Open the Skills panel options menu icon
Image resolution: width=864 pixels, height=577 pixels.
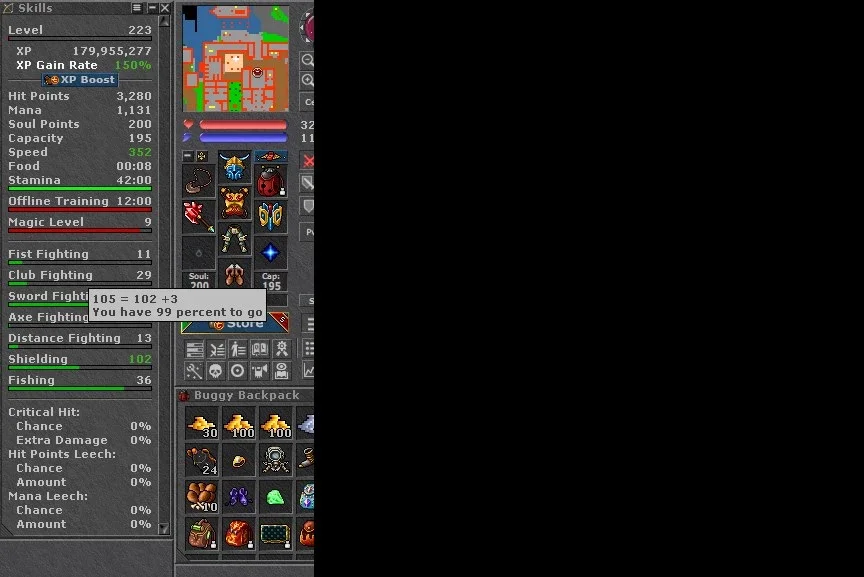point(137,8)
